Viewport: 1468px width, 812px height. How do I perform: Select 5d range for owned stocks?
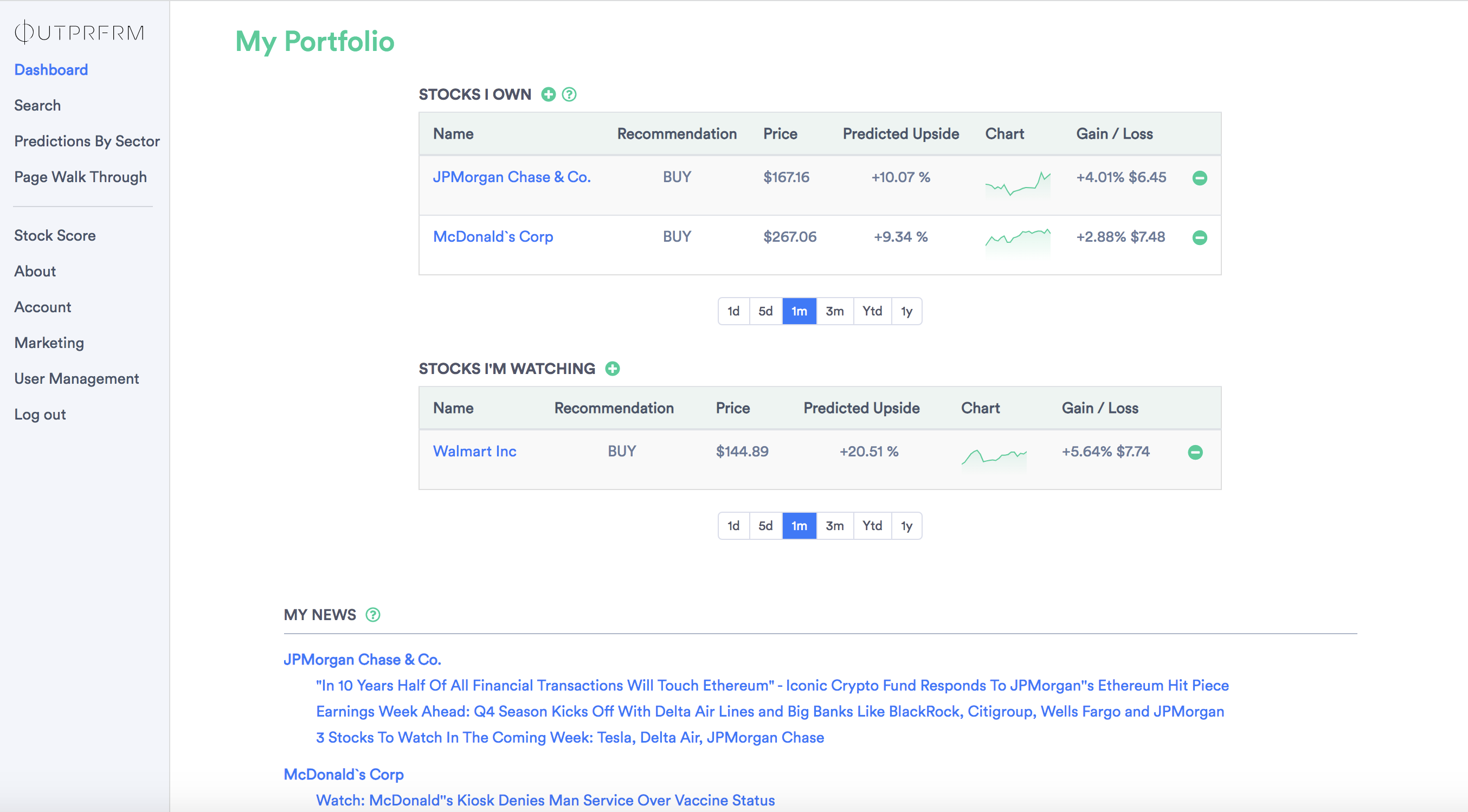click(765, 311)
